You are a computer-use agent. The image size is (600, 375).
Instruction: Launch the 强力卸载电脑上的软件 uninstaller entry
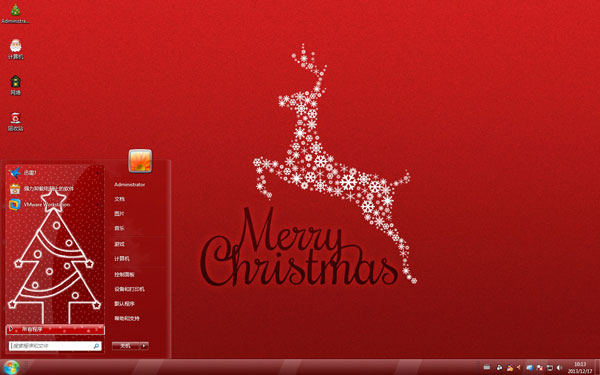(54, 189)
